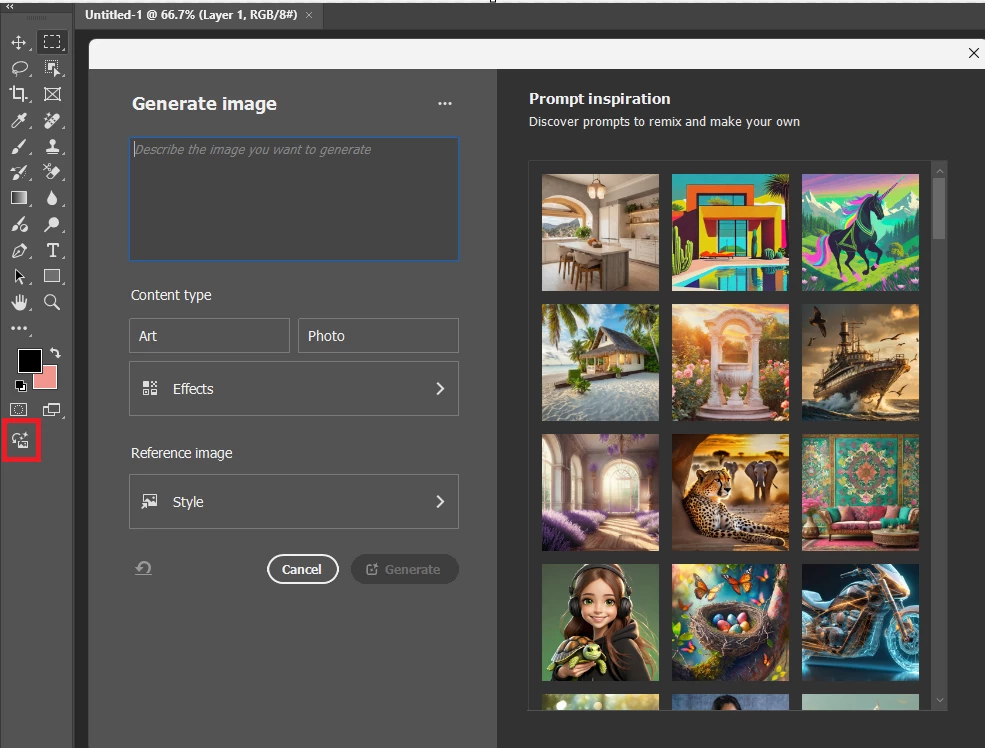
Task: Pick the beach hut thumbnail
Action: coord(601,362)
